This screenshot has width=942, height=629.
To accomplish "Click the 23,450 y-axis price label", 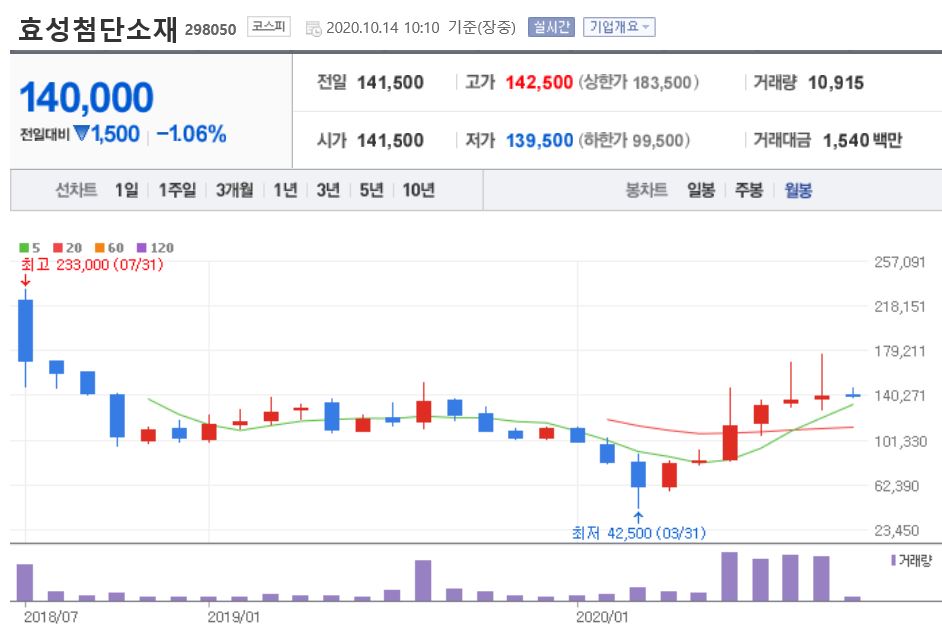I will coord(896,530).
